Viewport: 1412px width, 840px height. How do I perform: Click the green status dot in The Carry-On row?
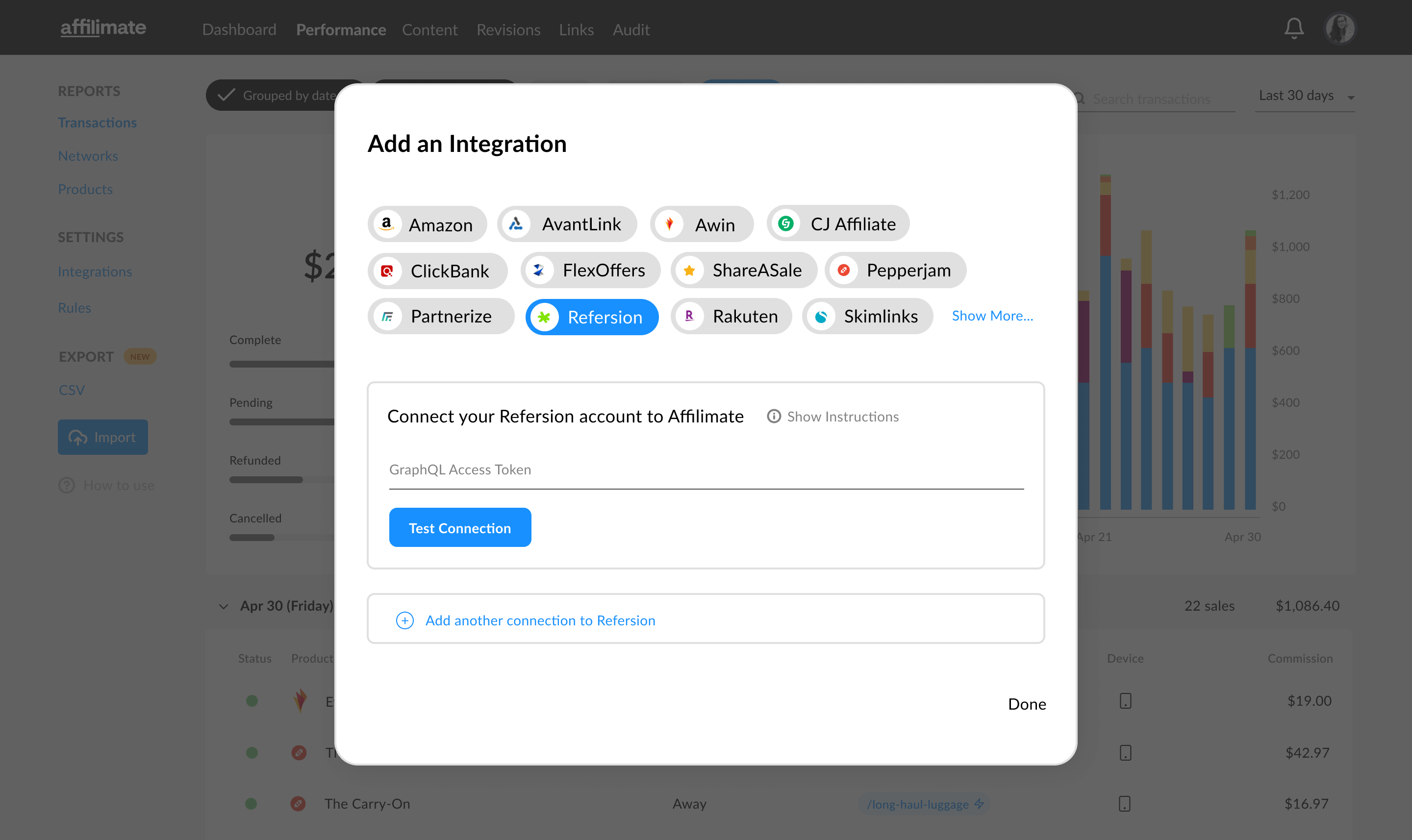pyautogui.click(x=252, y=804)
